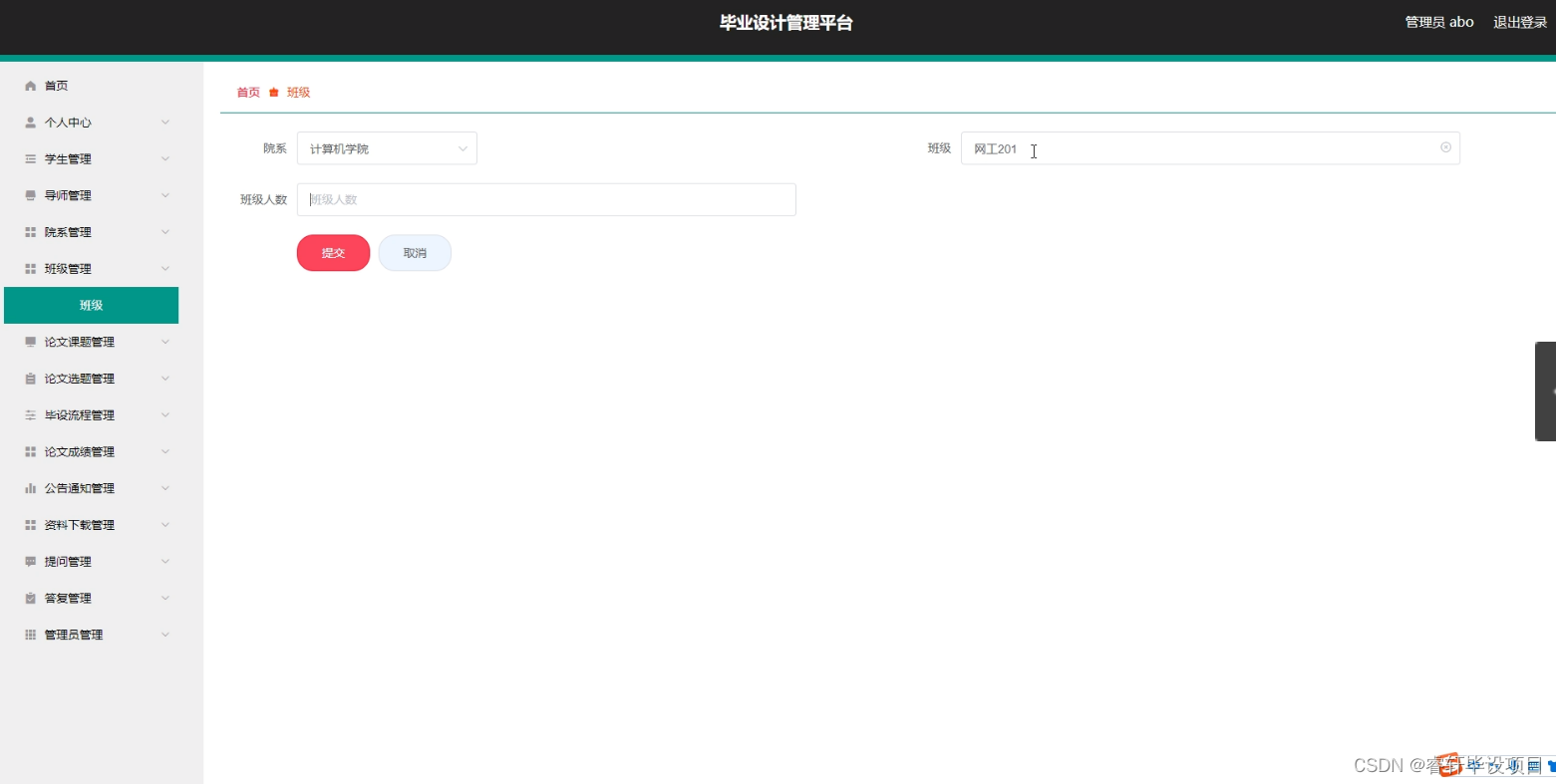Viewport: 1556px width, 784px height.
Task: Select the person icon next to 个人中心
Action: pyautogui.click(x=30, y=122)
